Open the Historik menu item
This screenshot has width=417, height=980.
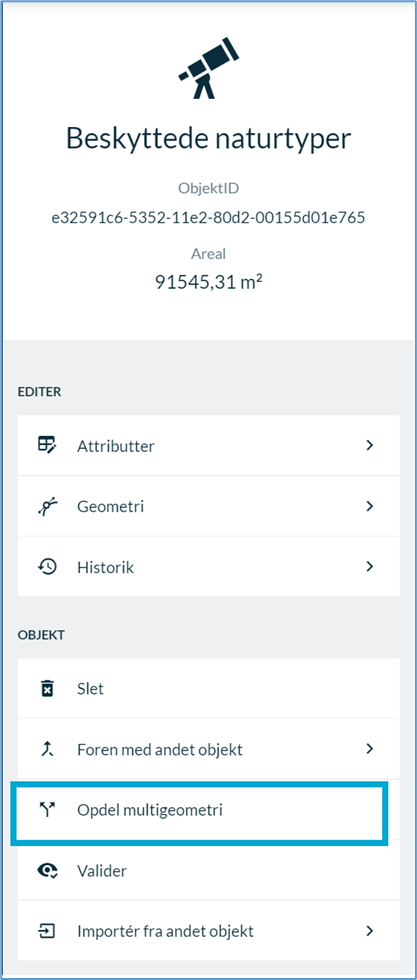[x=209, y=568]
